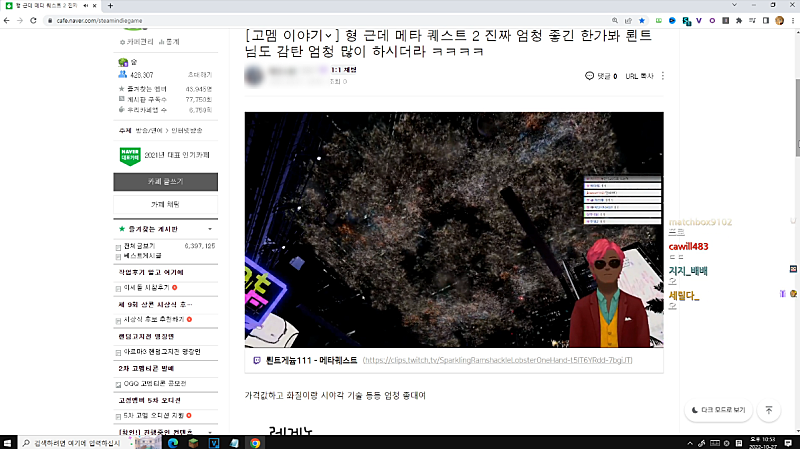Screen dimensions: 800x449
Task: Open the 베스트게시글 best posts board
Action: click(142, 256)
